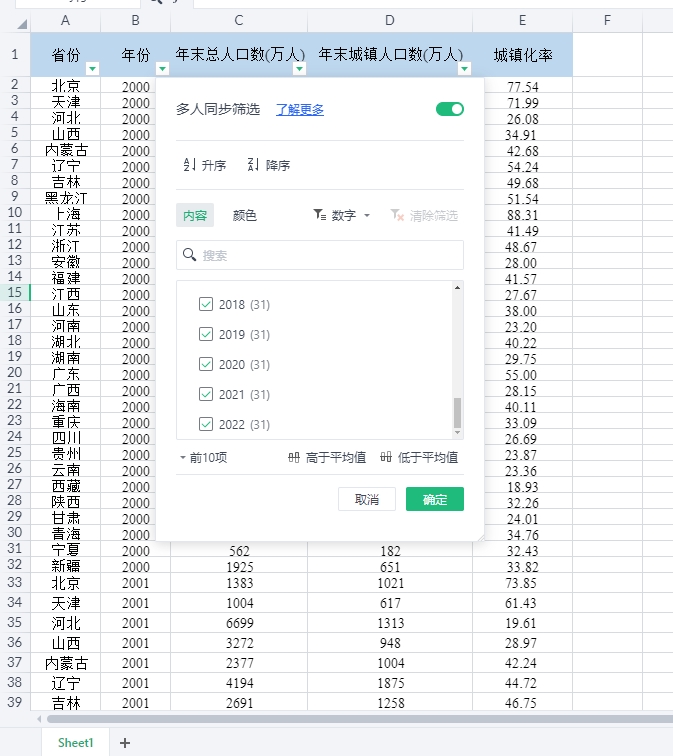Expand the 前10项 top ten dropdown
Screen dimensions: 673x756
pos(203,457)
